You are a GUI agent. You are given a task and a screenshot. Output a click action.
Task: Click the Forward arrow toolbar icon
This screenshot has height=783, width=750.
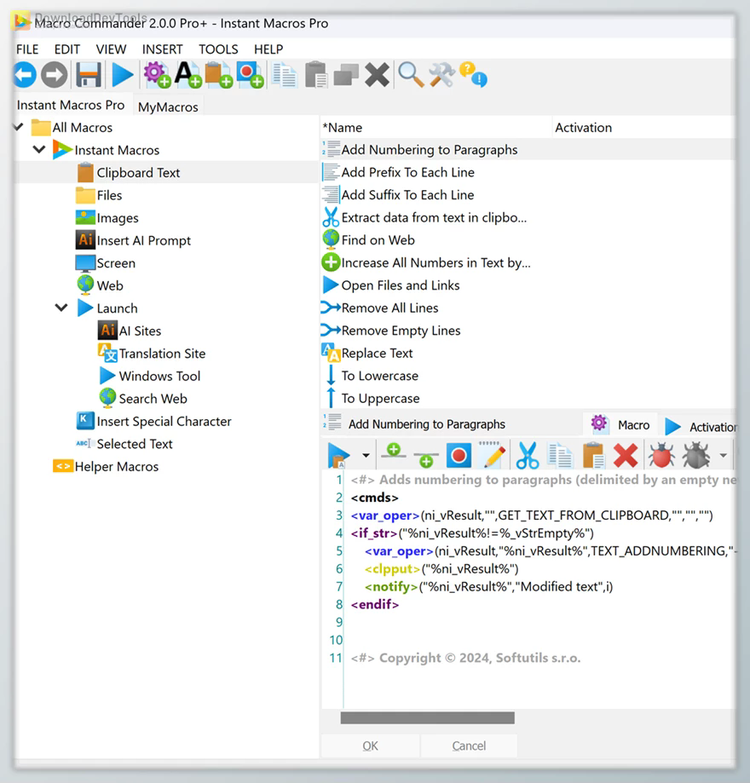click(x=54, y=75)
